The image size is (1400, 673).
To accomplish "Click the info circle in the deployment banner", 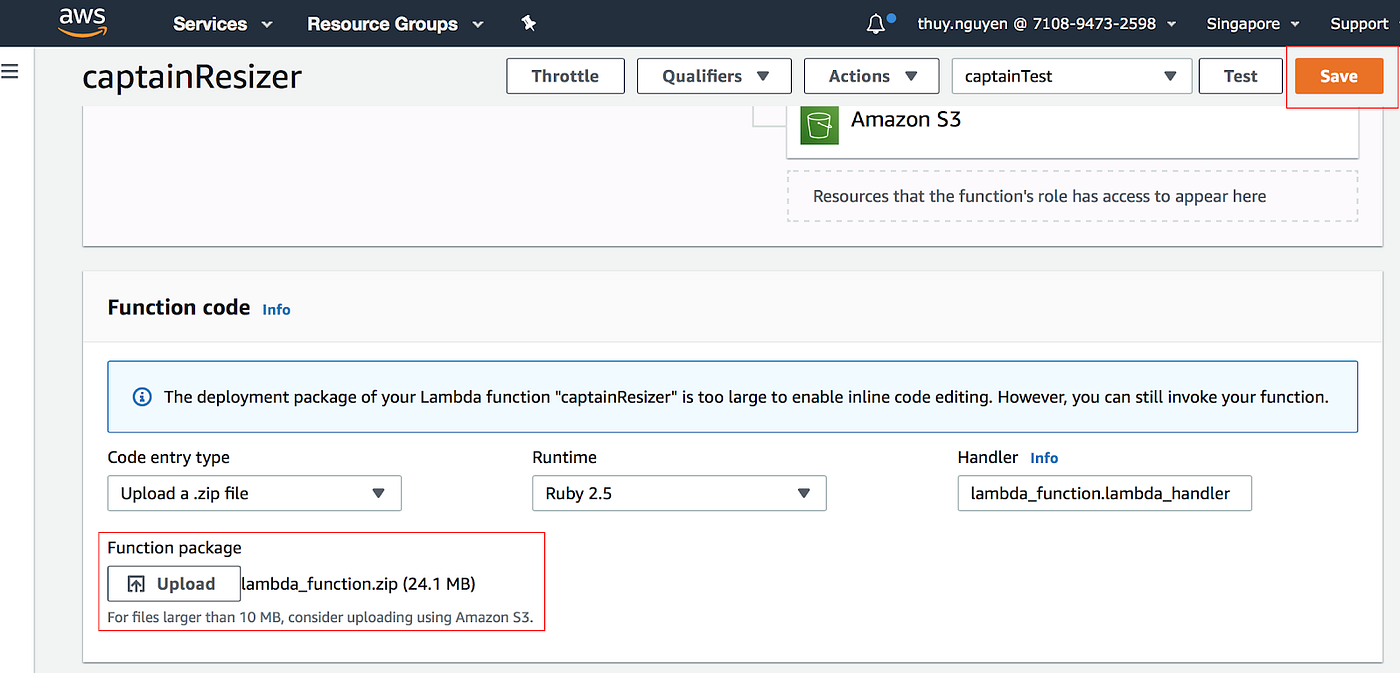I will pos(141,396).
